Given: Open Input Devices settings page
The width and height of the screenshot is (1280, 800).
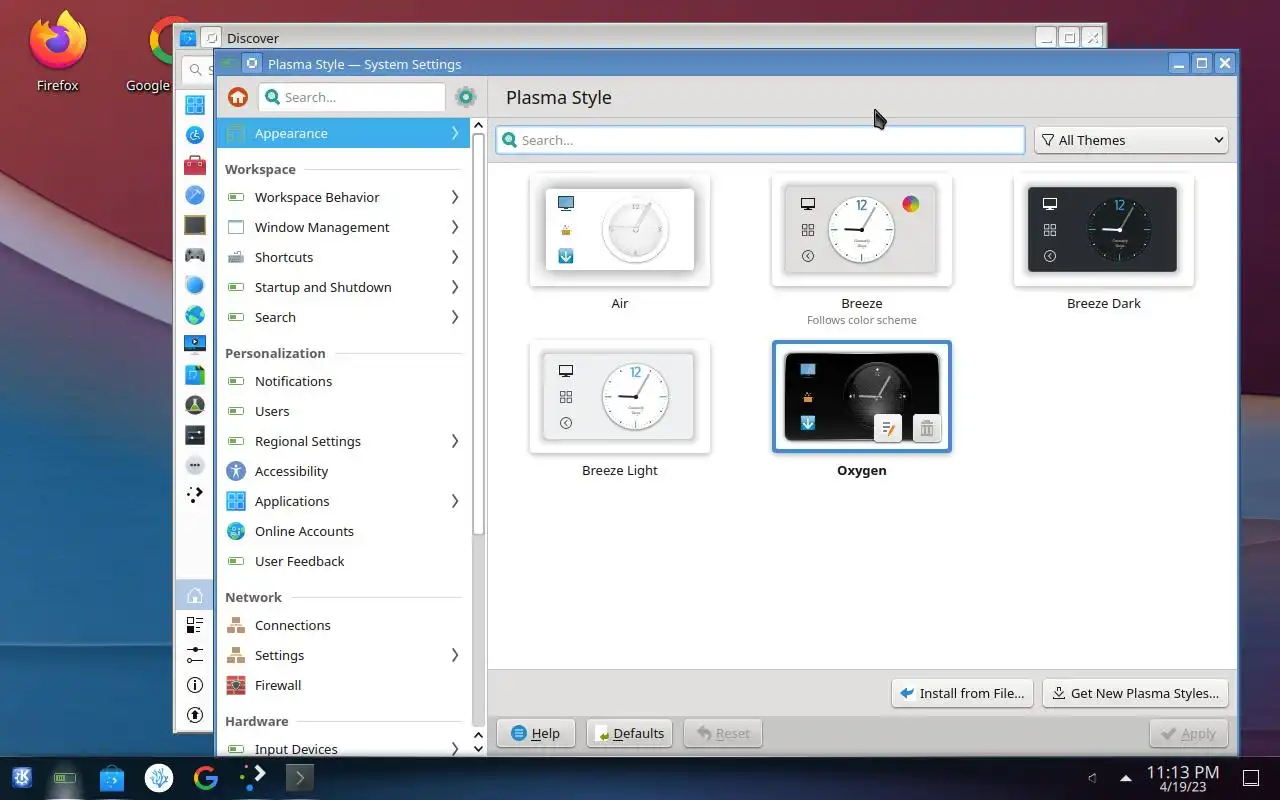Looking at the screenshot, I should coord(343,749).
